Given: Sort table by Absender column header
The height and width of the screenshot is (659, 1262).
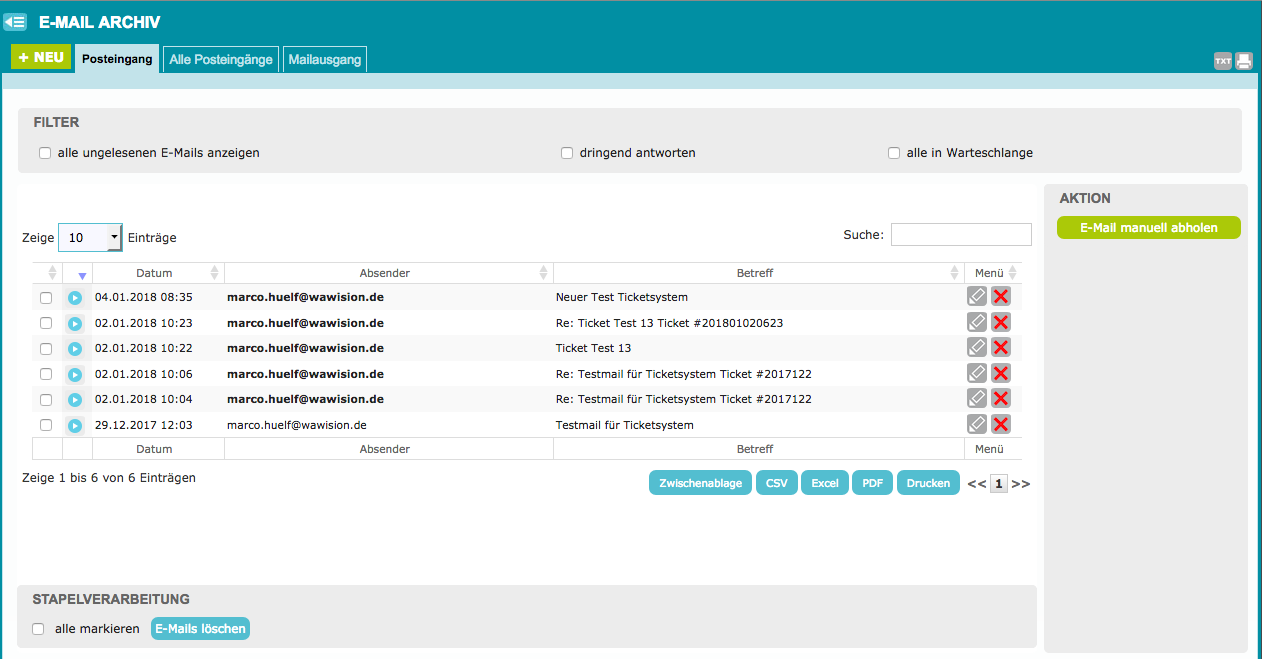Looking at the screenshot, I should [385, 273].
